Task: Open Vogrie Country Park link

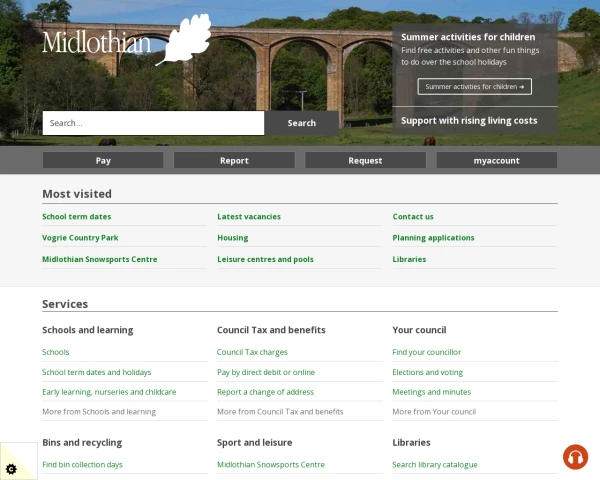Action: click(80, 238)
